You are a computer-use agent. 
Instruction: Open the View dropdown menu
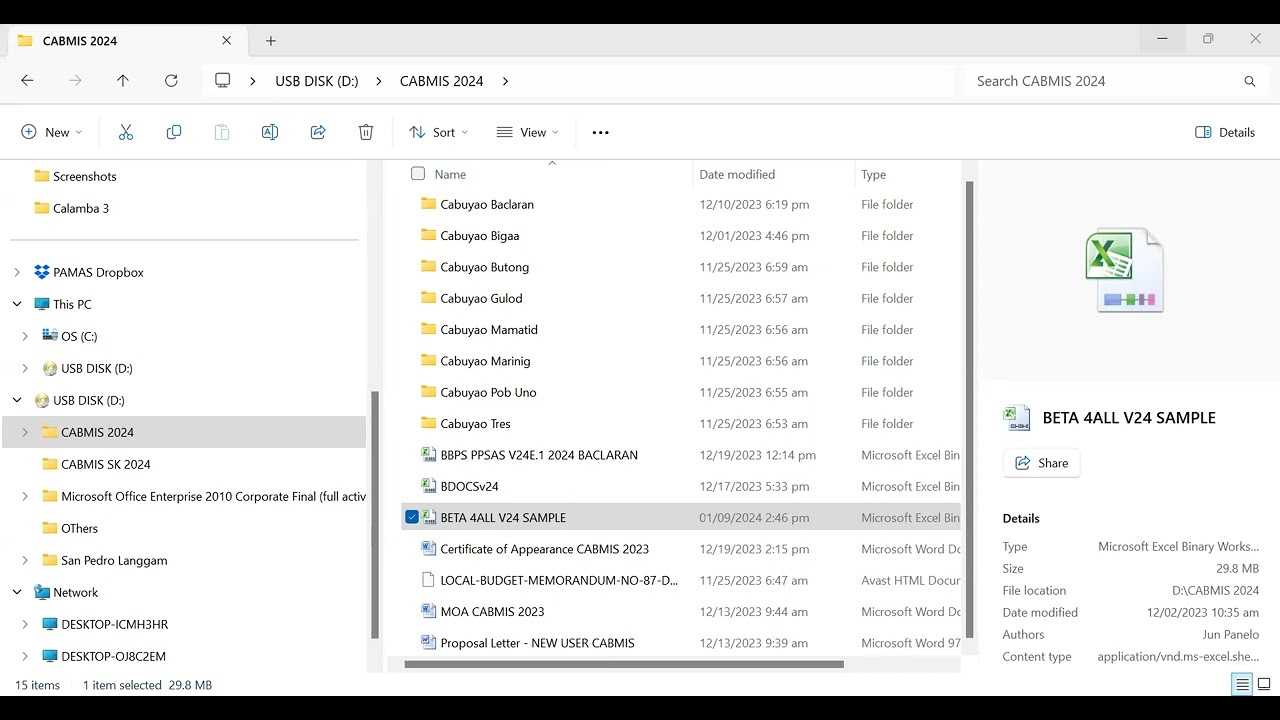(528, 132)
